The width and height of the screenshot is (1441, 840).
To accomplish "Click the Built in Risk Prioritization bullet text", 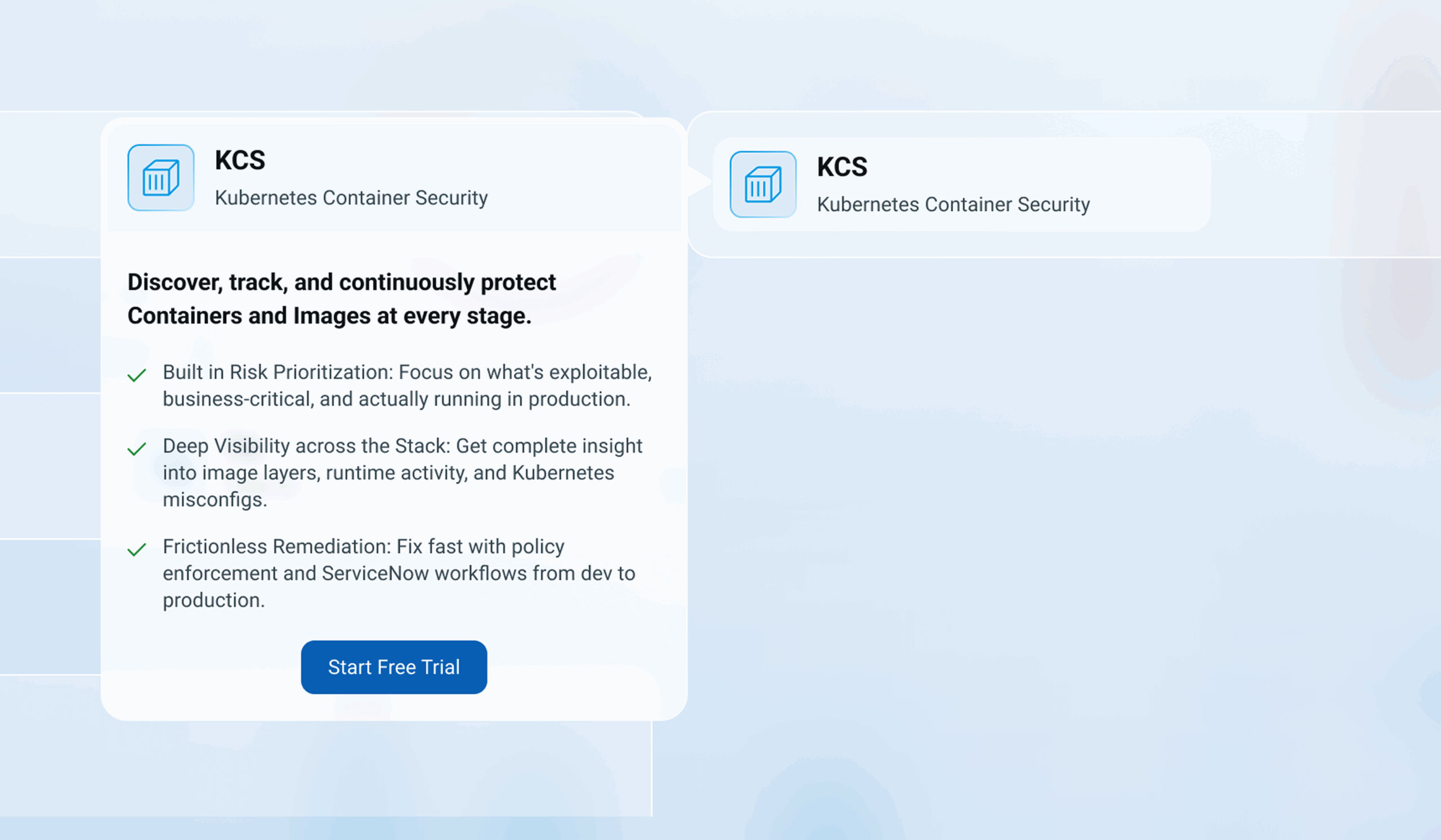I will click(407, 386).
